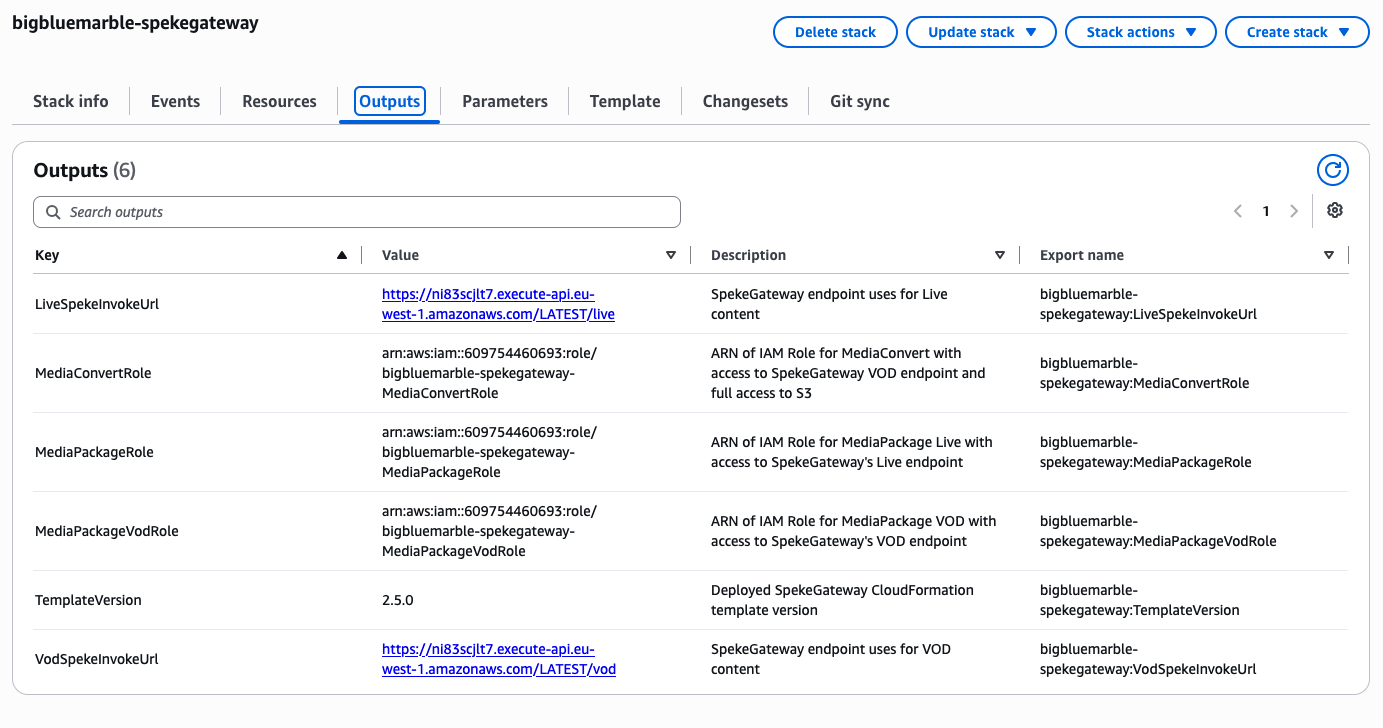Select page 1 in outputs pagination
Screen dimensions: 1383x728
point(1266,211)
